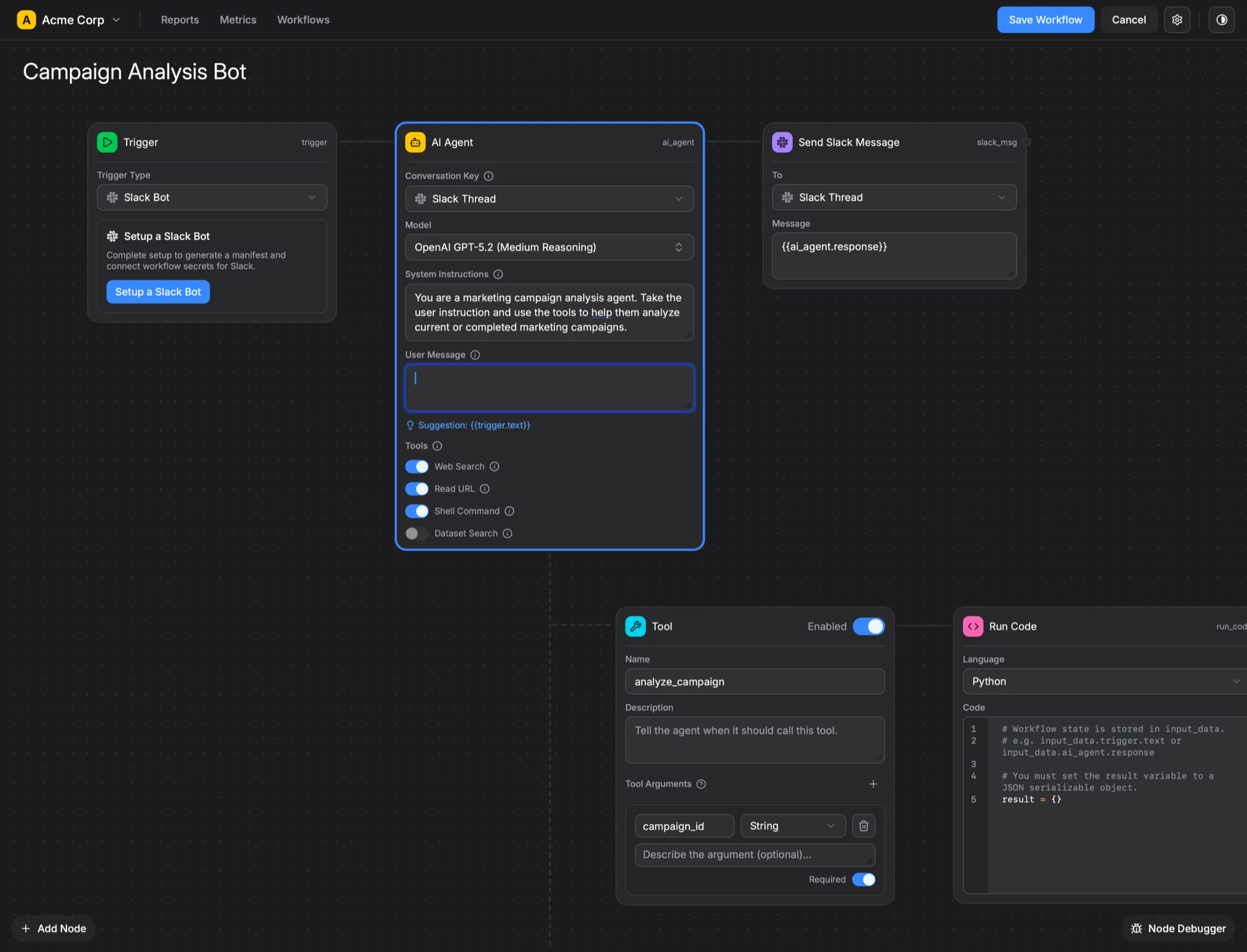The height and width of the screenshot is (952, 1247).
Task: Turn off the Enabled toggle on the Tool node
Action: 869,626
